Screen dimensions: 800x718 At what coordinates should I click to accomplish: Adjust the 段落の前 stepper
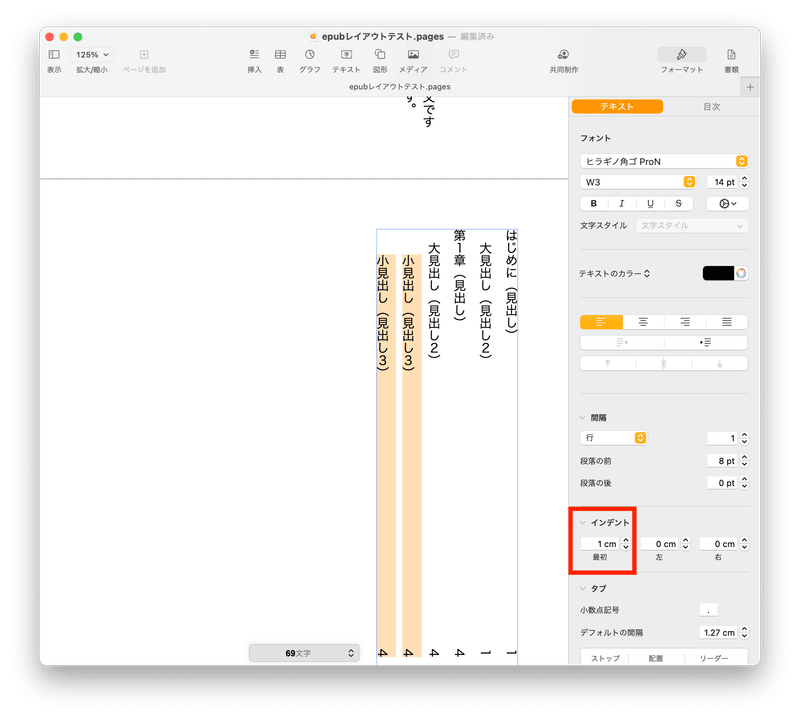click(744, 461)
